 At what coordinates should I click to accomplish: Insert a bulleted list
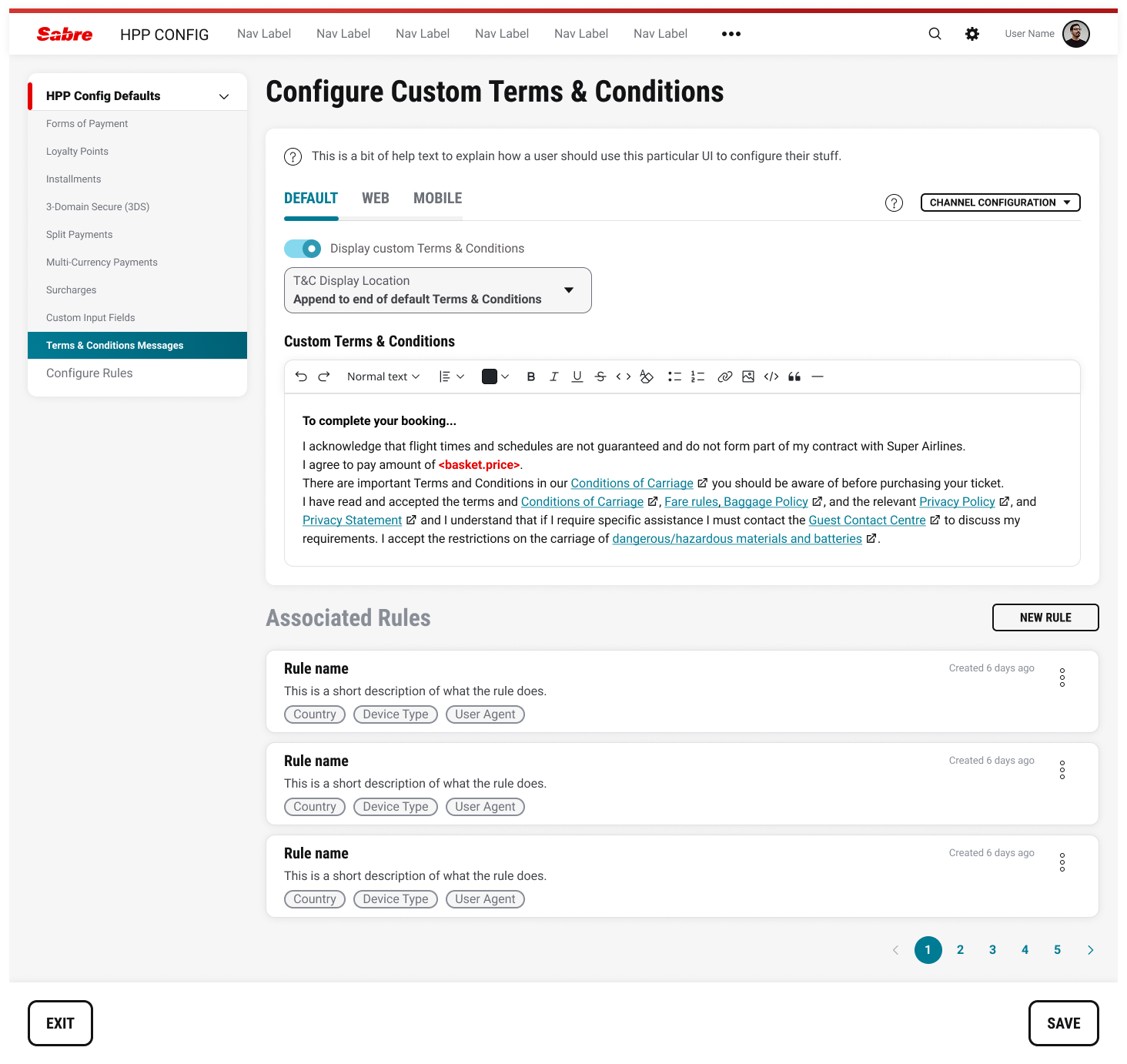click(674, 376)
